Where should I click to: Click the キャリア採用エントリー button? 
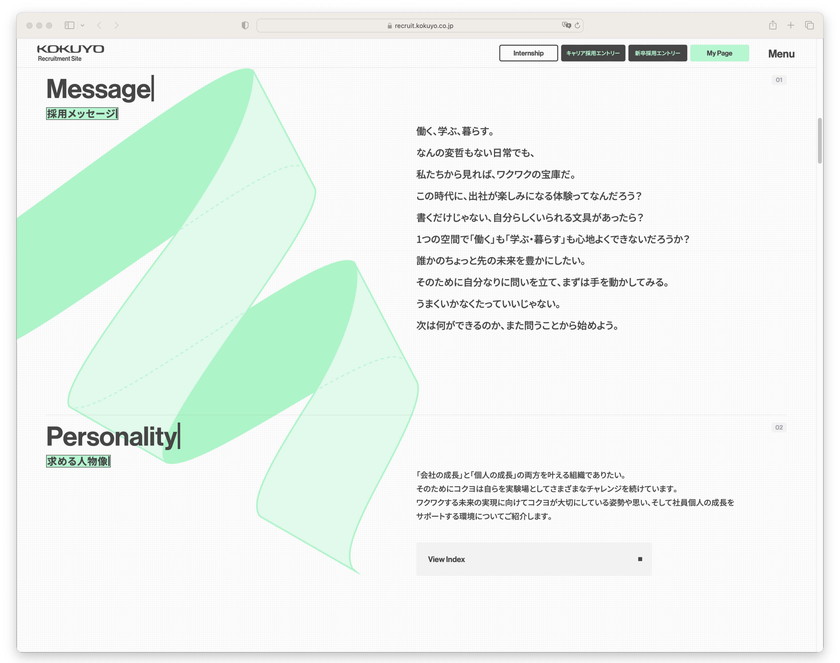point(593,53)
